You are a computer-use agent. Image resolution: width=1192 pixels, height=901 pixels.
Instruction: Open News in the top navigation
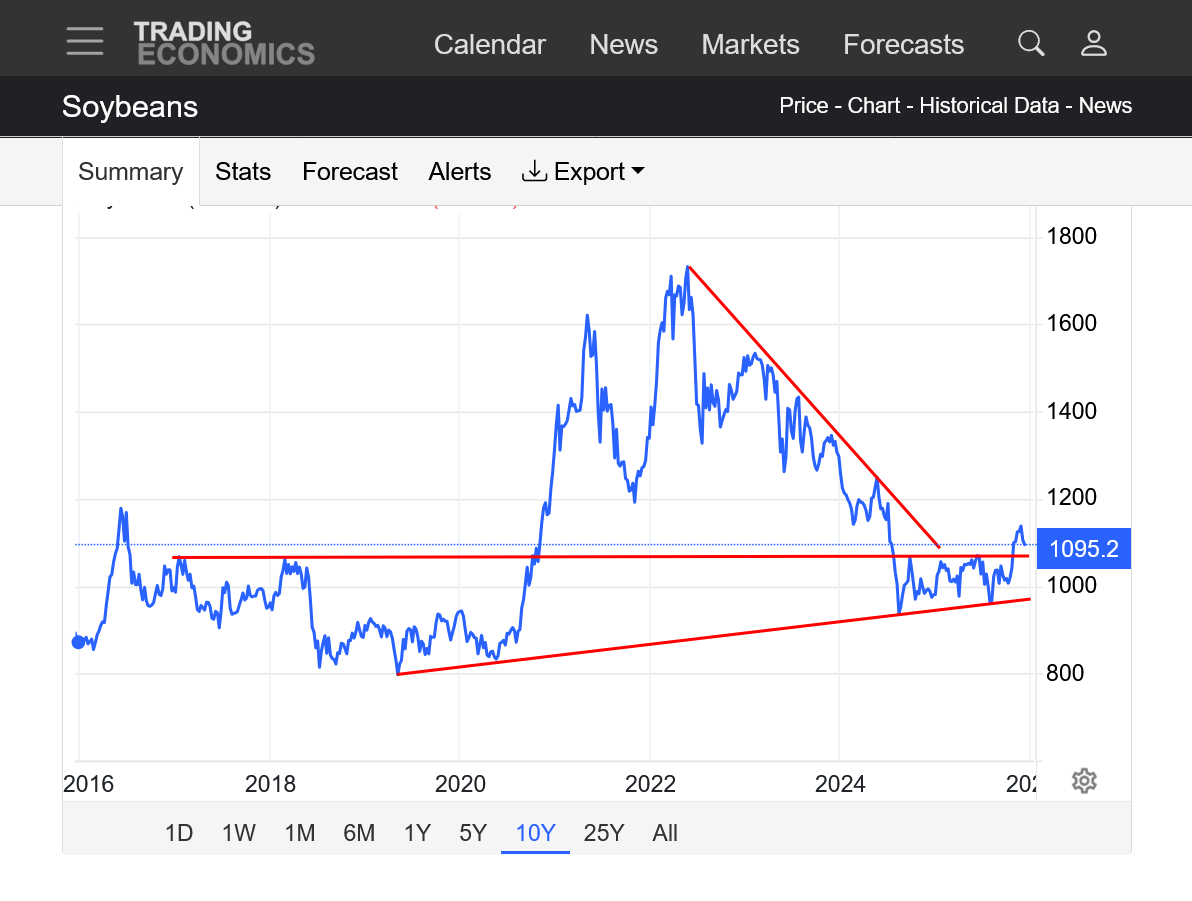pos(623,45)
